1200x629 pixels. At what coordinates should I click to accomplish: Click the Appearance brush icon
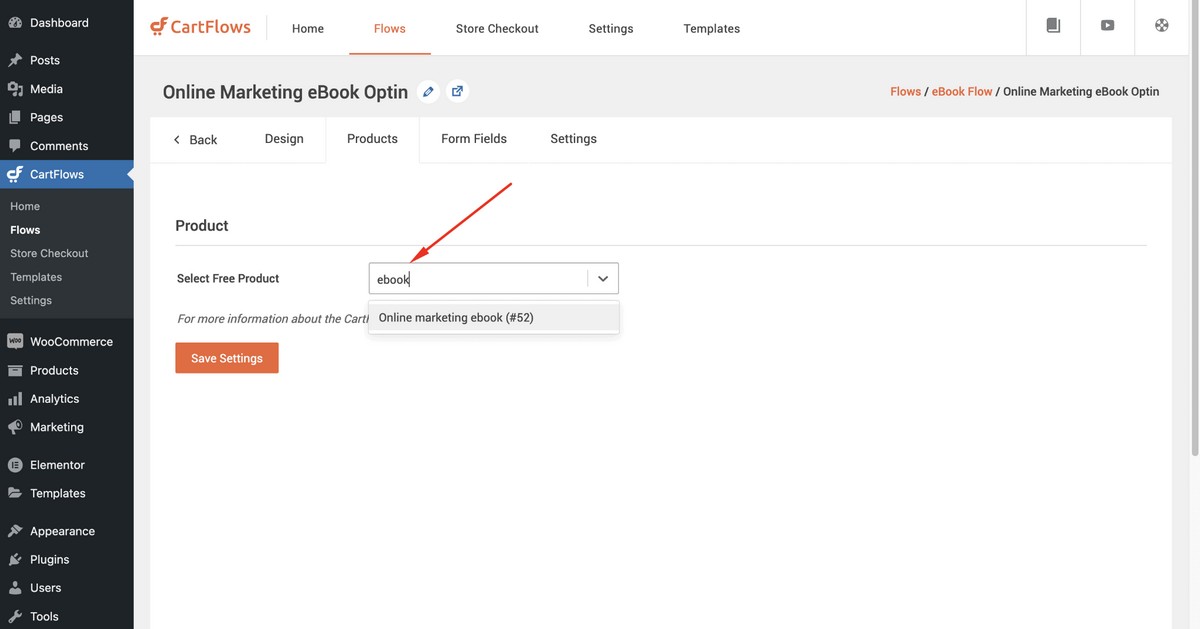click(15, 531)
